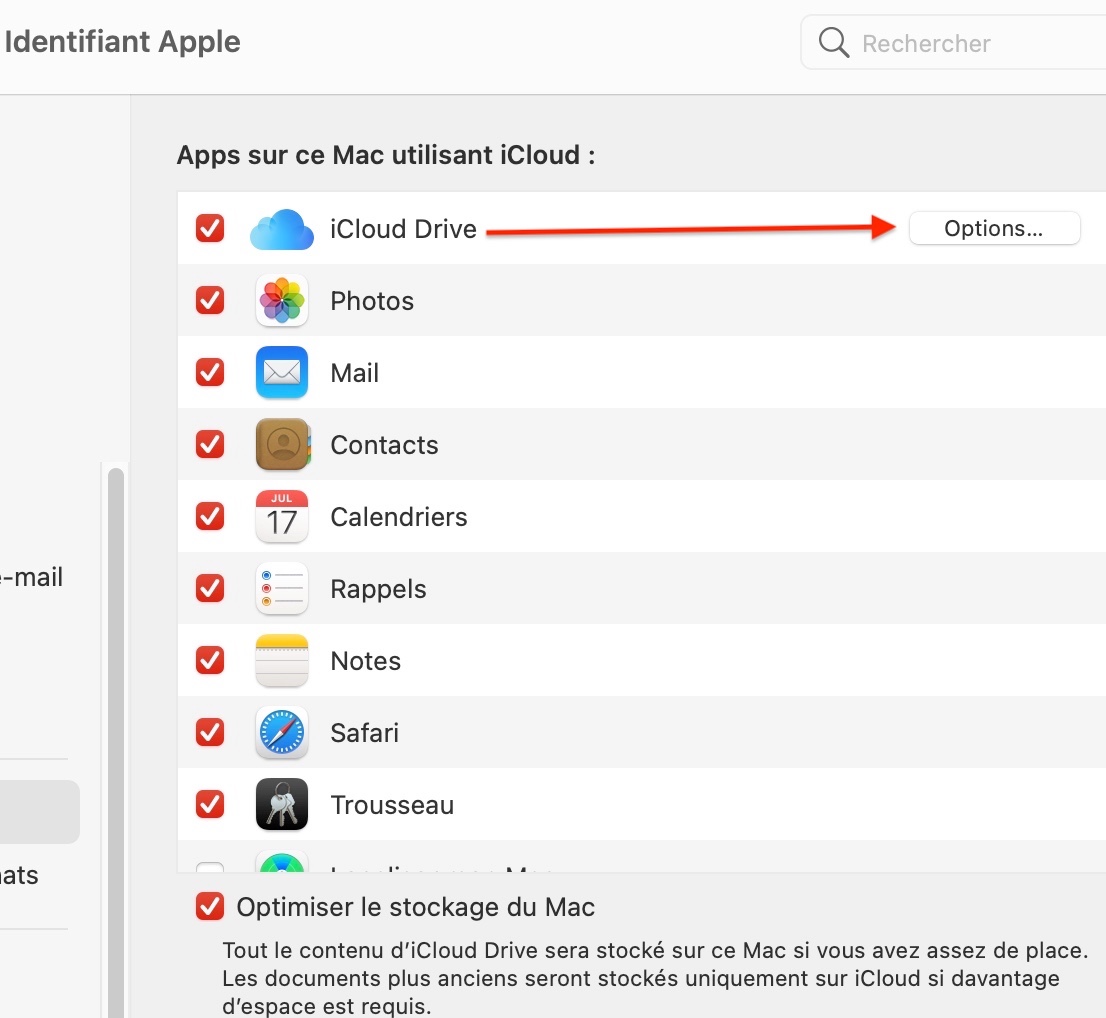
Task: Select the Safari compass icon
Action: [281, 733]
